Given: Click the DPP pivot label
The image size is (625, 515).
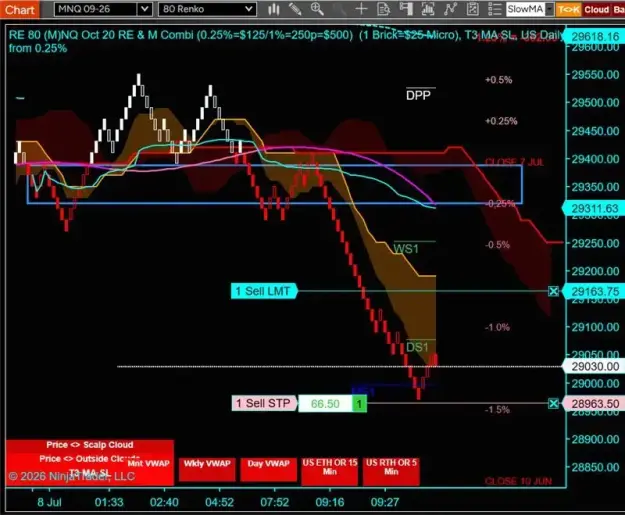Looking at the screenshot, I should 419,95.
